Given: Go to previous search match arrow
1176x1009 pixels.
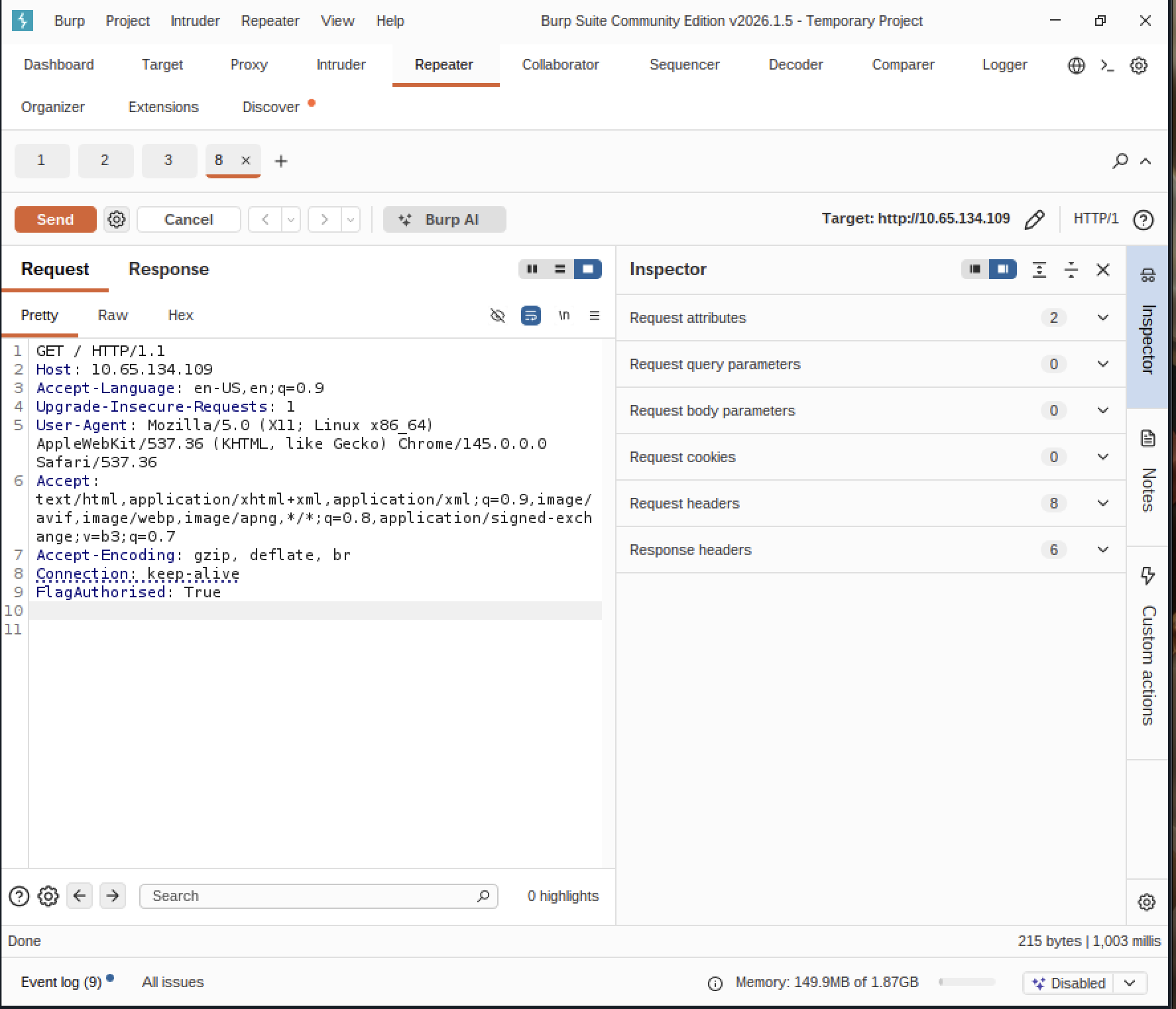Looking at the screenshot, I should [80, 896].
